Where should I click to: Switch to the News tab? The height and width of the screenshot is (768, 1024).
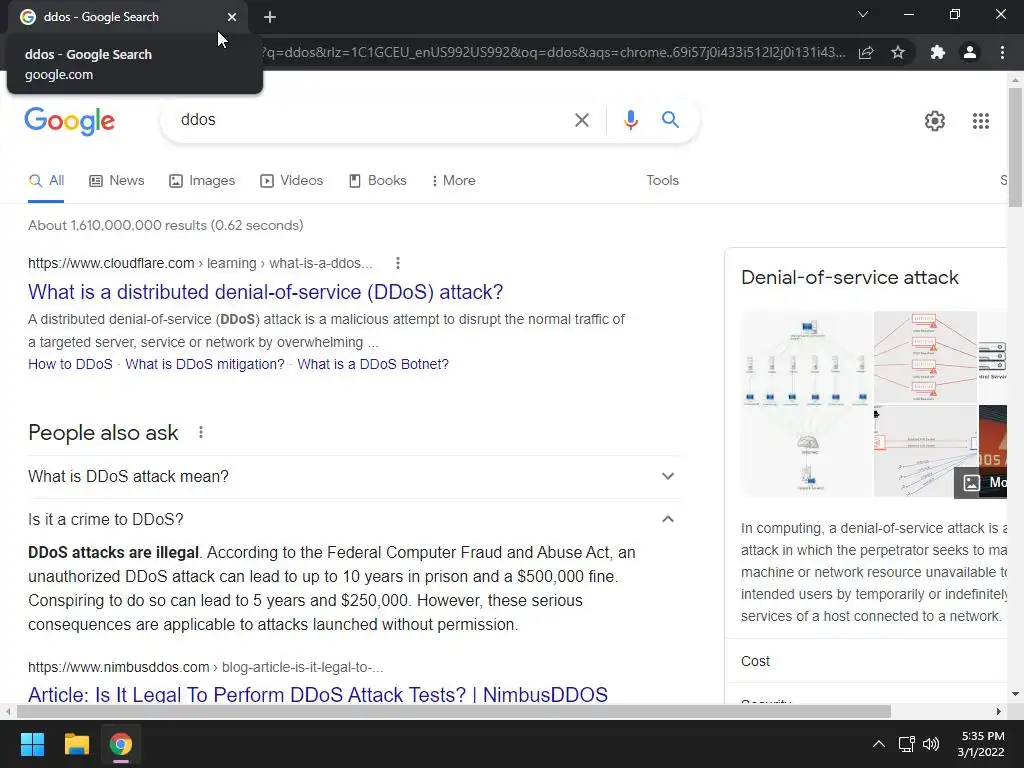coord(117,181)
